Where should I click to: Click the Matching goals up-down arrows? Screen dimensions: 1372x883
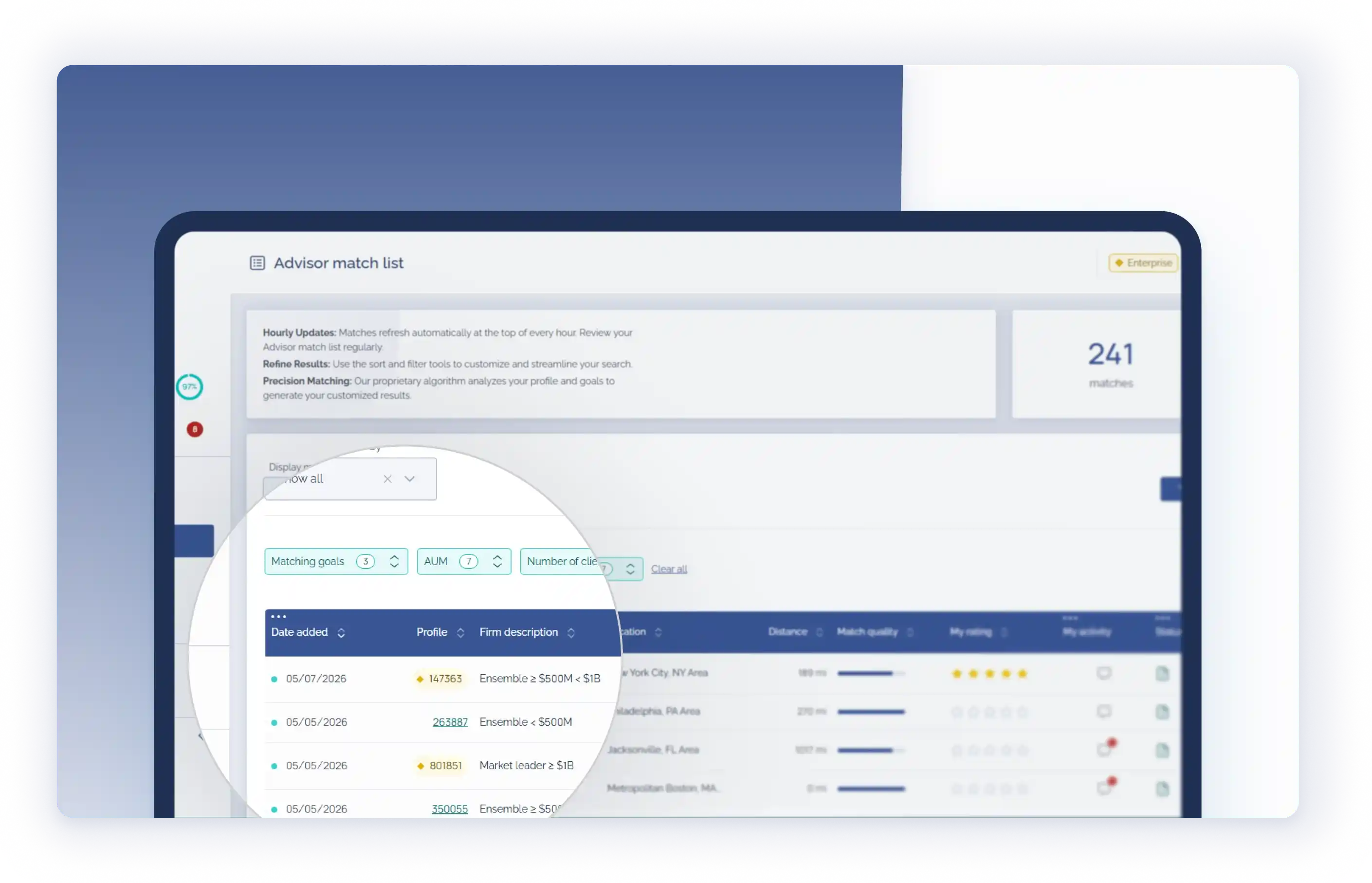pyautogui.click(x=394, y=561)
